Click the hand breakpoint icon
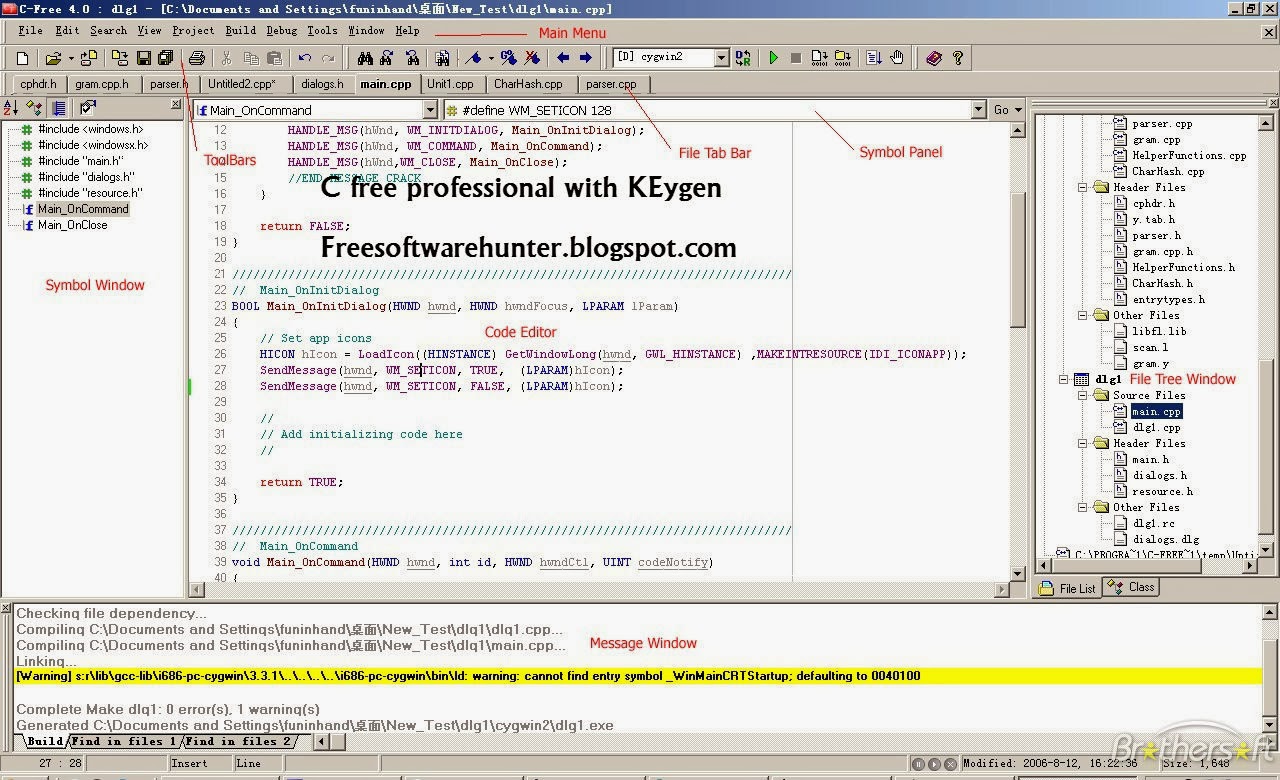Screen dimensions: 1280x780 (x=897, y=58)
